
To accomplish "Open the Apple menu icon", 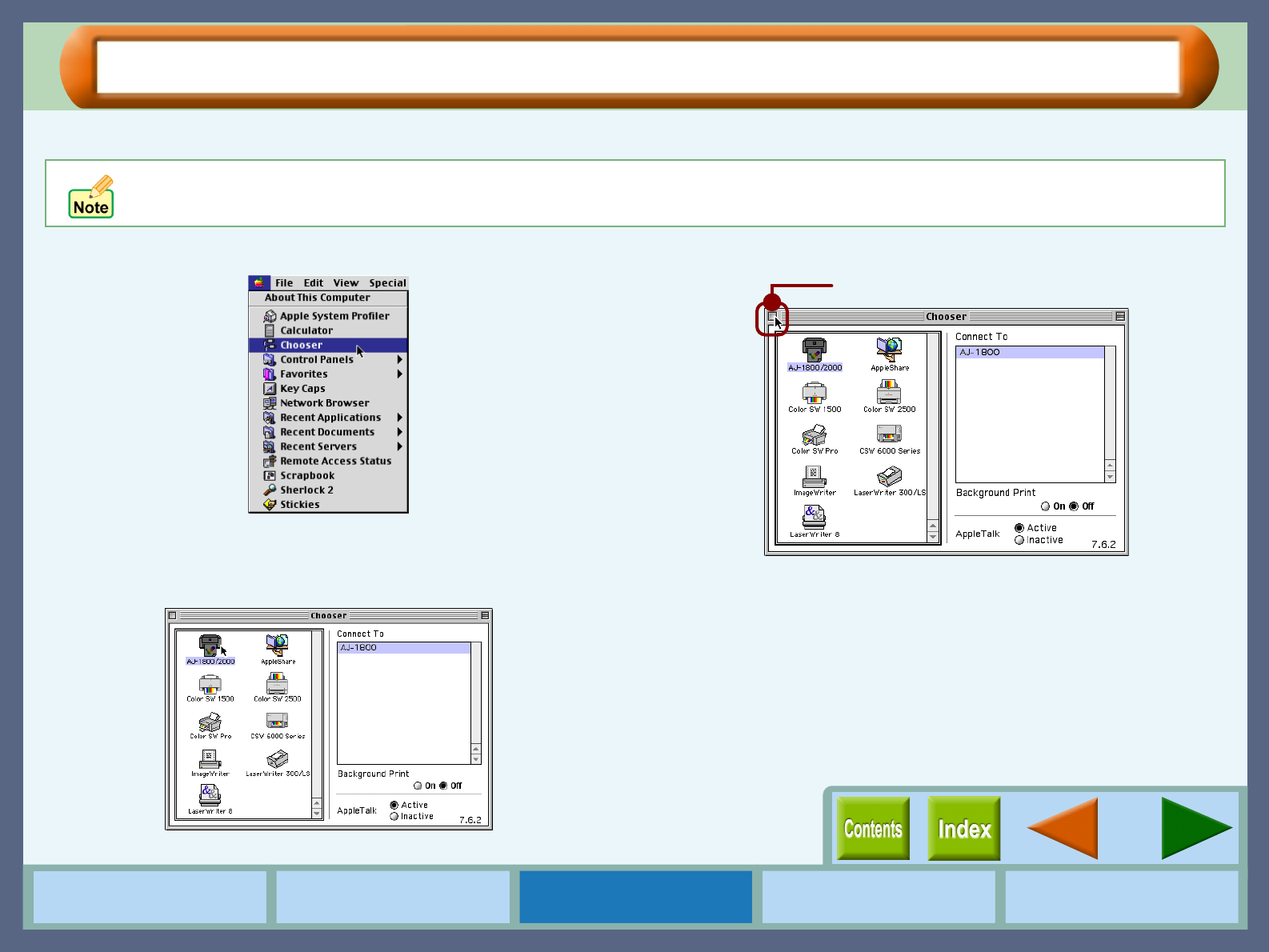I will point(258,282).
